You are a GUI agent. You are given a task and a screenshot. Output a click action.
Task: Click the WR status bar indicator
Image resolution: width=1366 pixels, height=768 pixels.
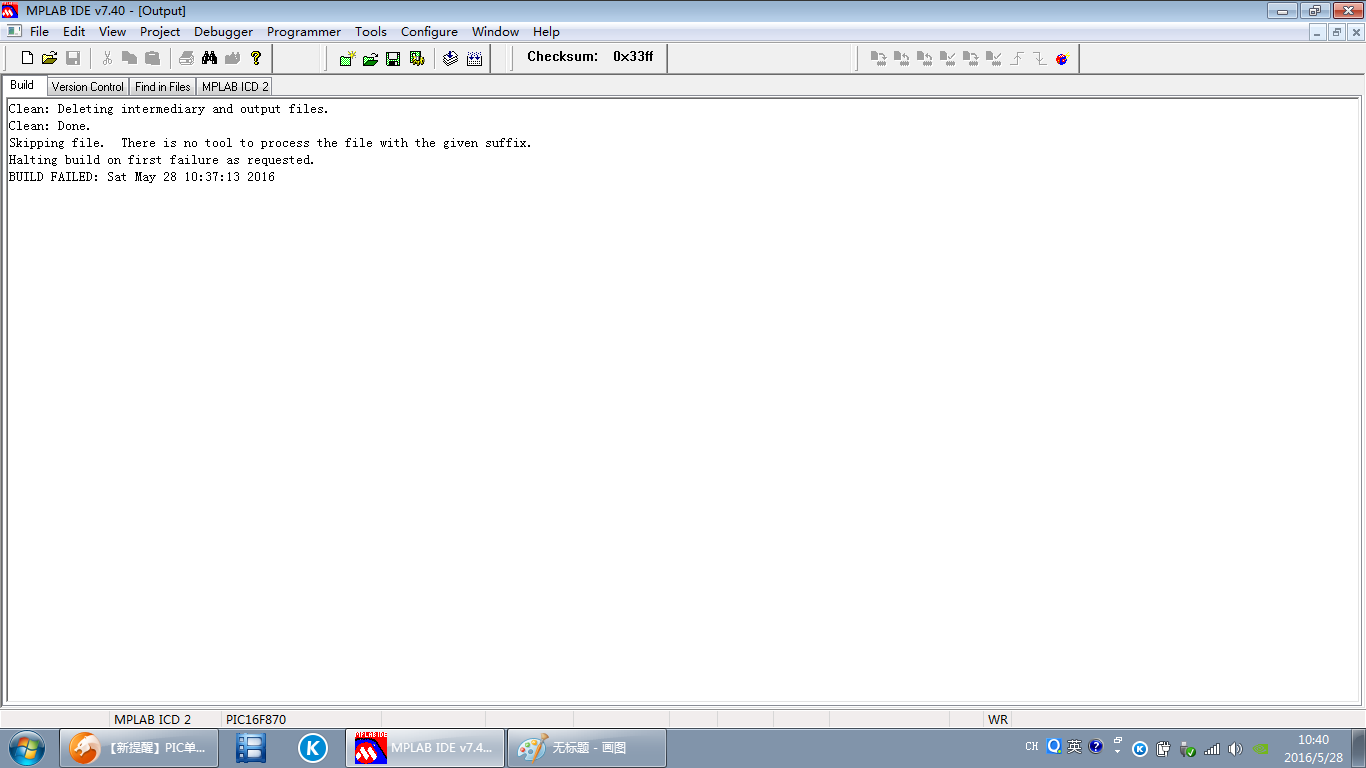click(998, 719)
